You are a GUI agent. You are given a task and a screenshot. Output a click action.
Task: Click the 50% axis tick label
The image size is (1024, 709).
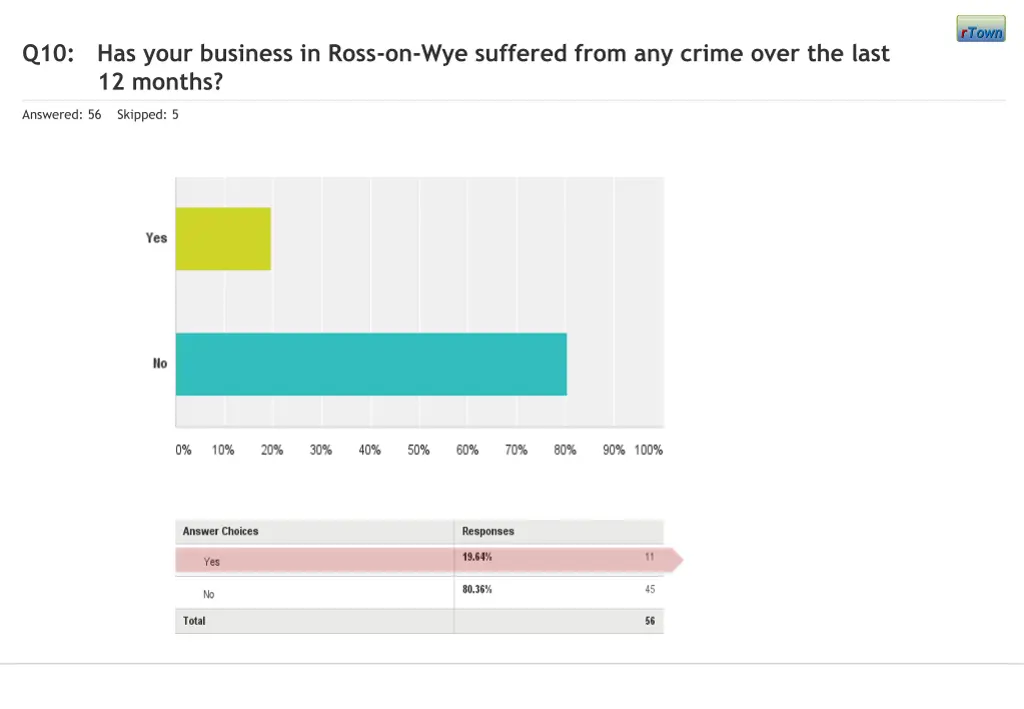tap(418, 450)
